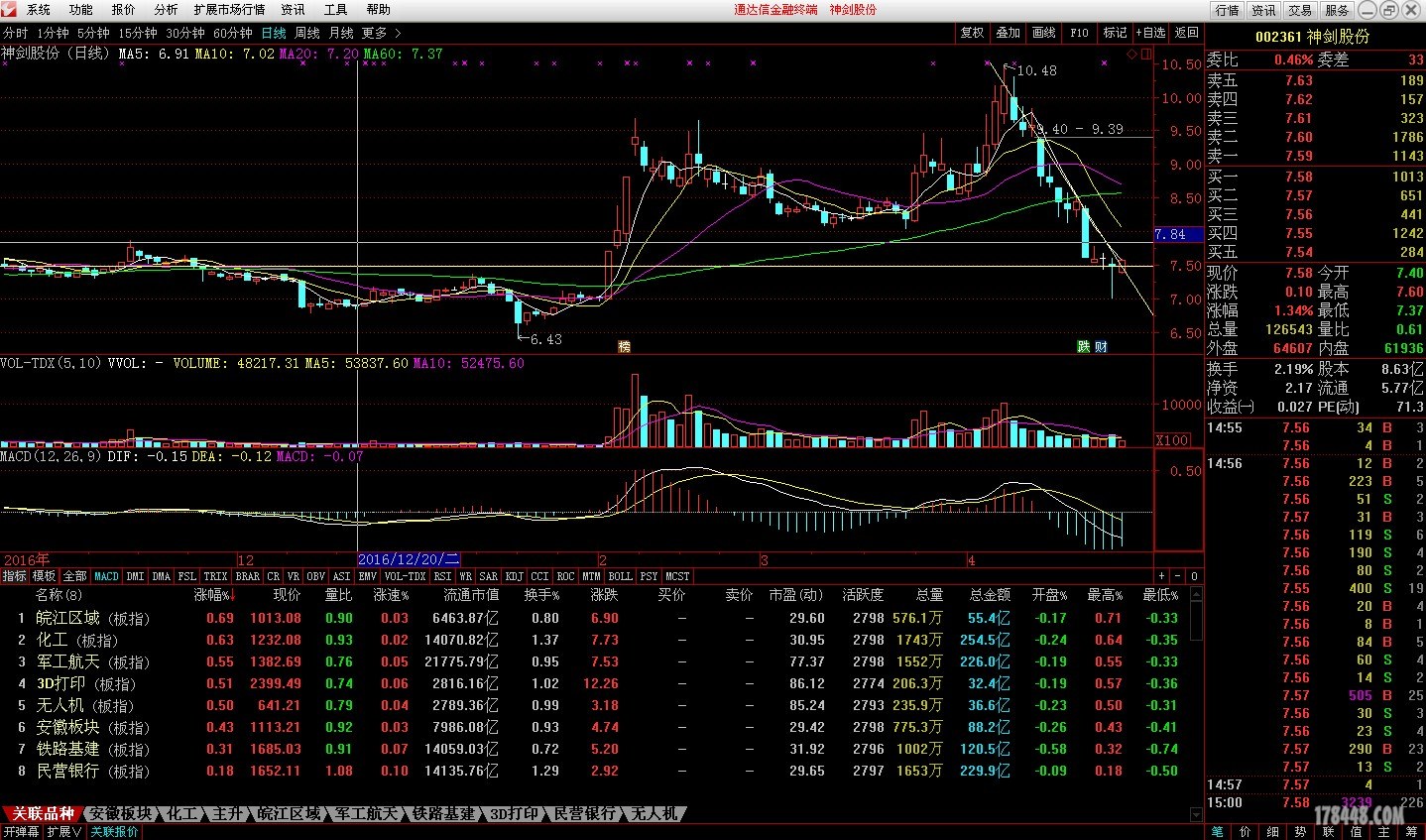The width and height of the screenshot is (1426, 840).
Task: Open the 扩展市场行情 menu
Action: click(230, 9)
